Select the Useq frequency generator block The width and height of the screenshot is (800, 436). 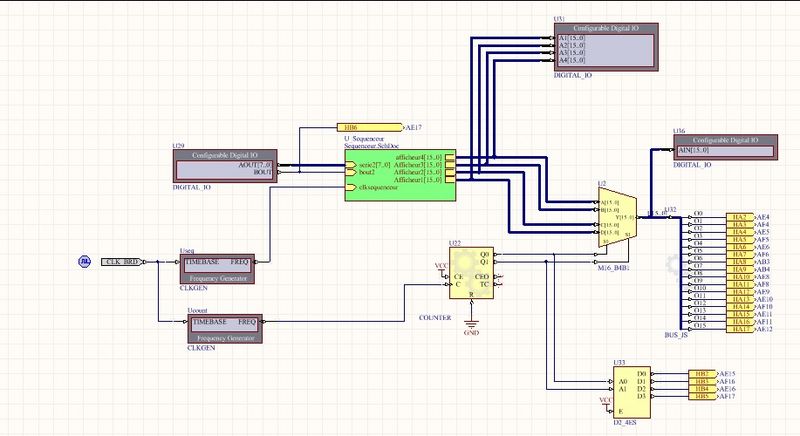coord(219,266)
